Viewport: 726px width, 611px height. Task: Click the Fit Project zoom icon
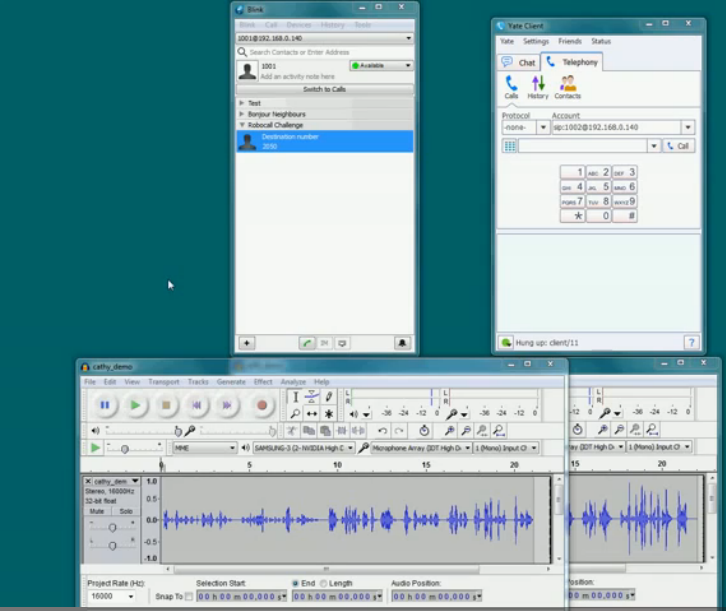499,431
